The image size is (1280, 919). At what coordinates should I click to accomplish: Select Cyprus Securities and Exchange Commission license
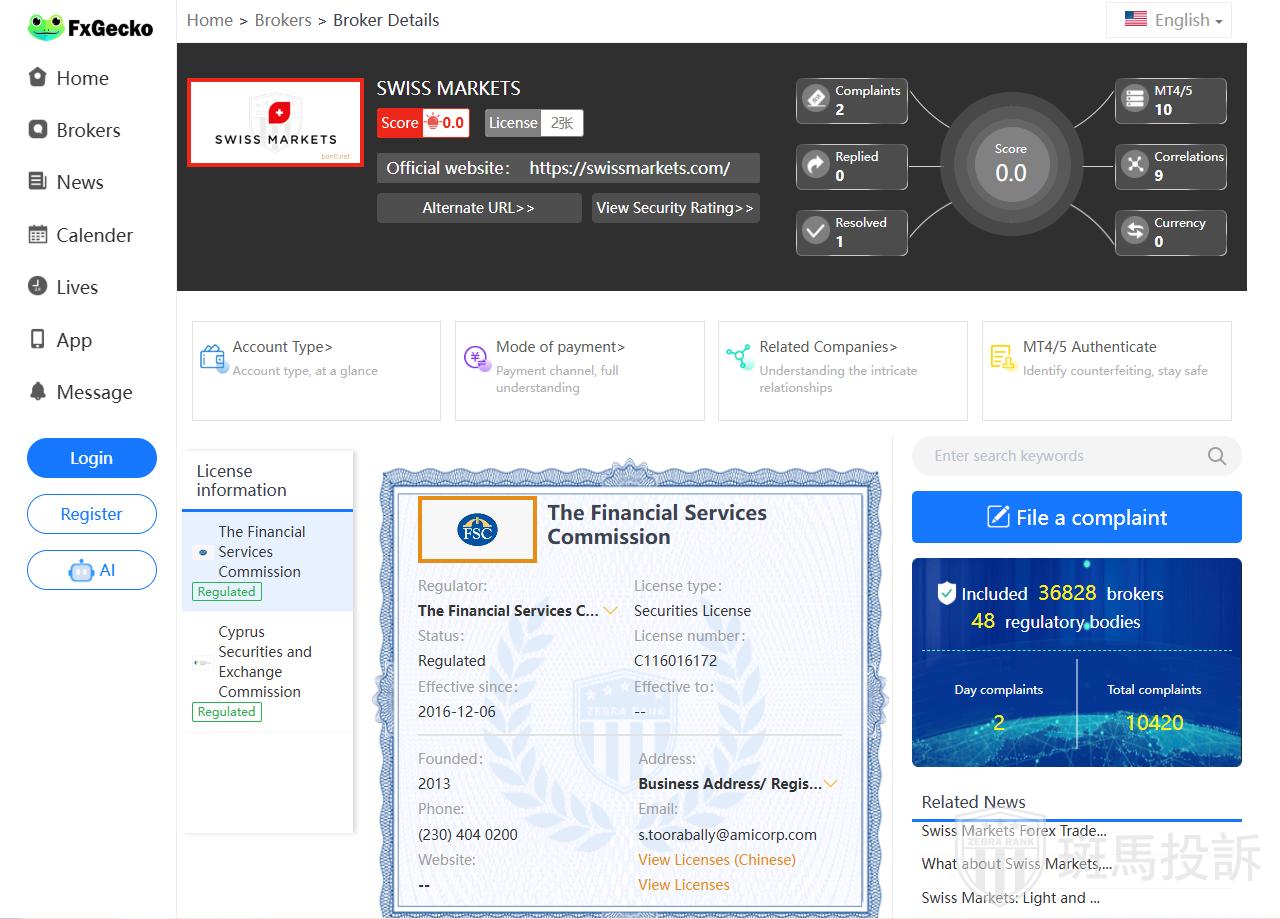pos(265,662)
